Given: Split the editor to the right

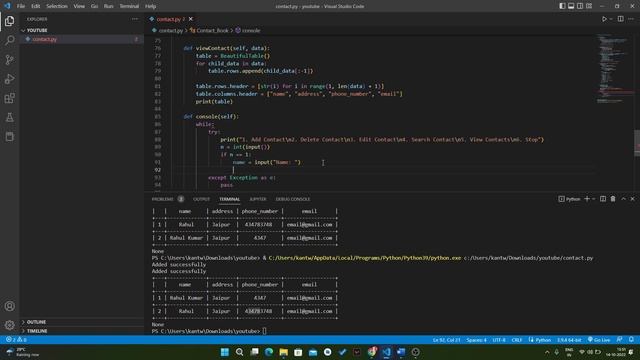Looking at the screenshot, I should tap(620, 19).
